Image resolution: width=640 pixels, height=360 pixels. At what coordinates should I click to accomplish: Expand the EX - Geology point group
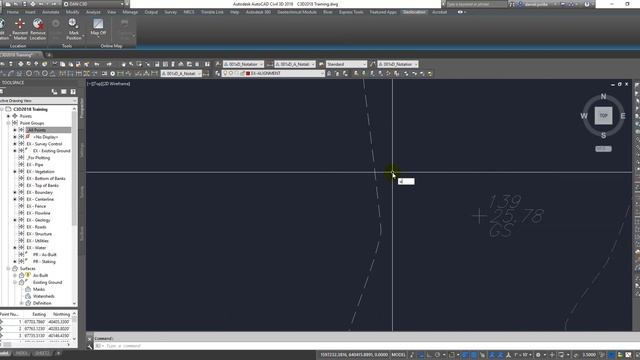pyautogui.click(x=15, y=220)
